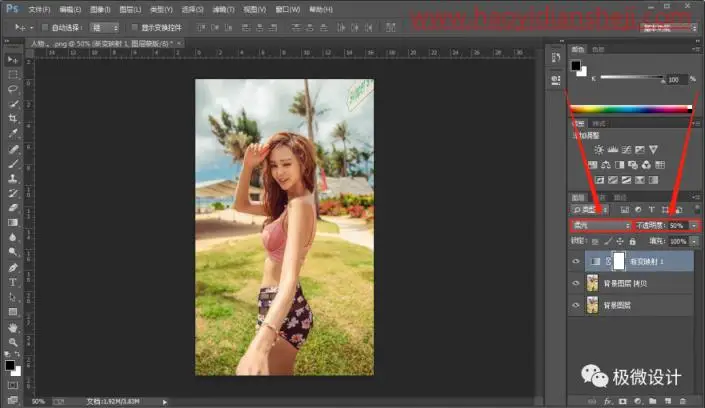This screenshot has height=408, width=705.
Task: Select the Lasso tool
Action: (x=13, y=89)
